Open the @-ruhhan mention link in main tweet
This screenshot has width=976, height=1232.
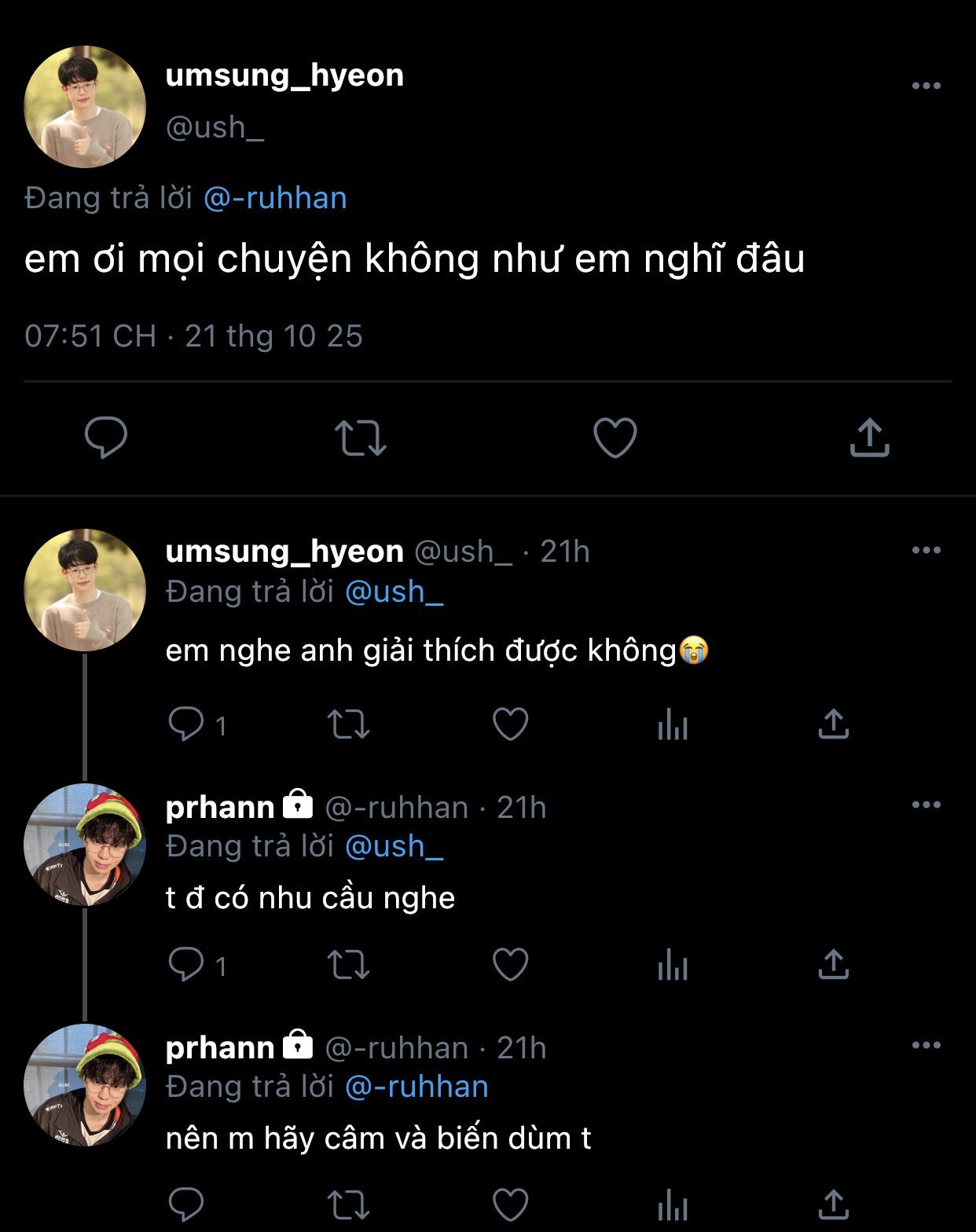click(275, 198)
